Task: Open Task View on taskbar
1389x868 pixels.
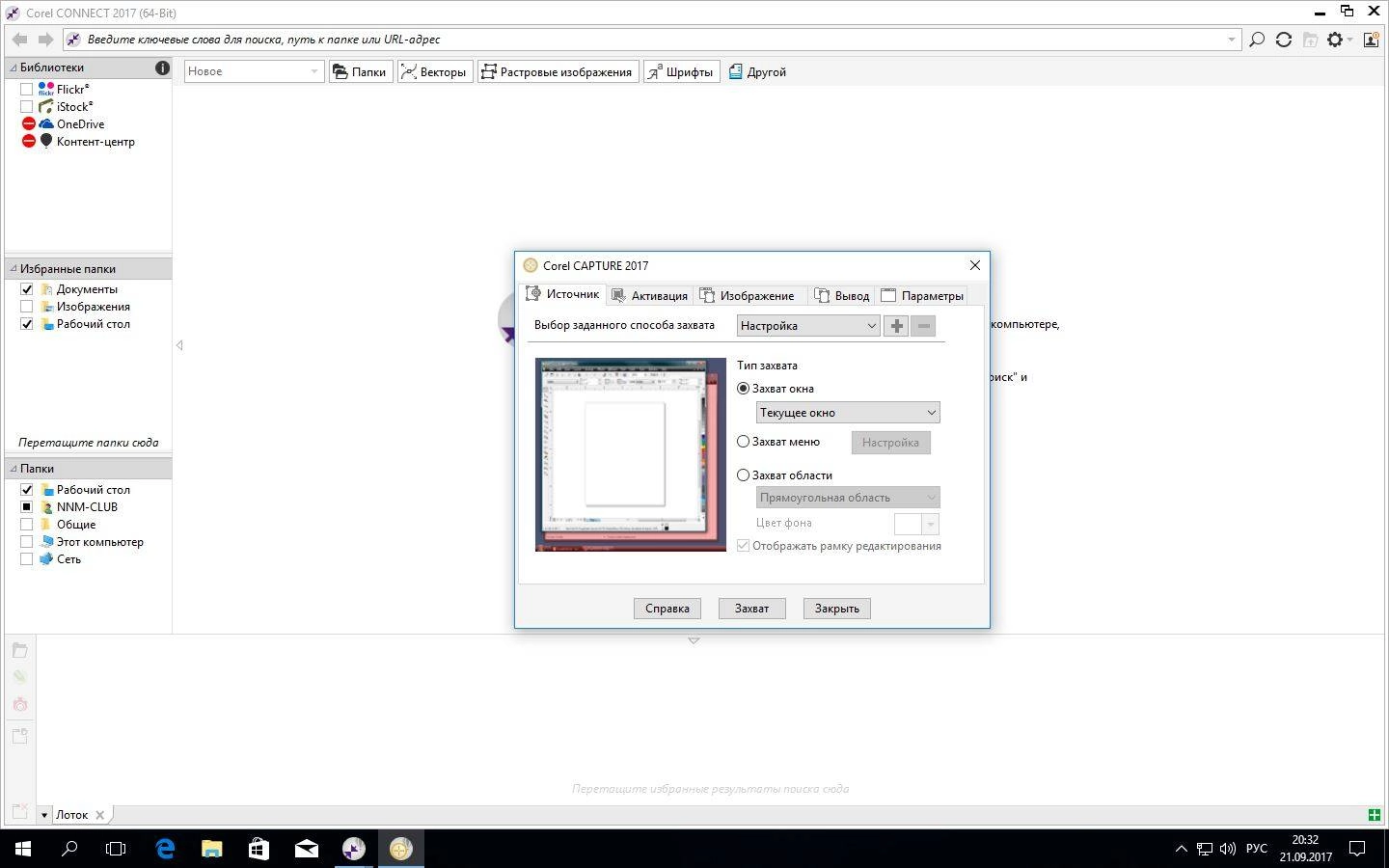Action: 116,849
